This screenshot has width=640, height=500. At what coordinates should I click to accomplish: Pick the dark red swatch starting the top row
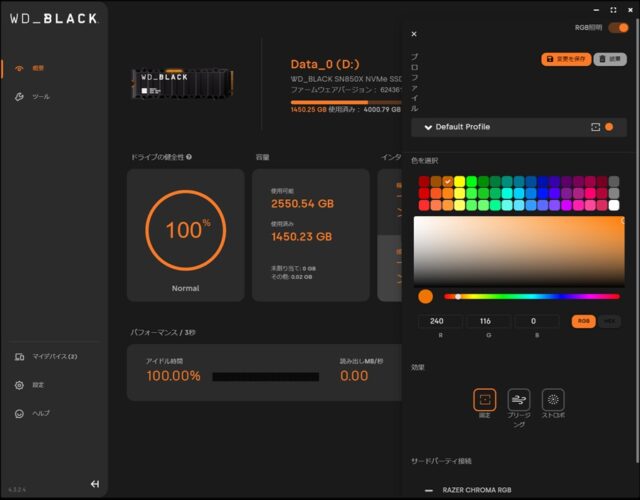tap(424, 181)
